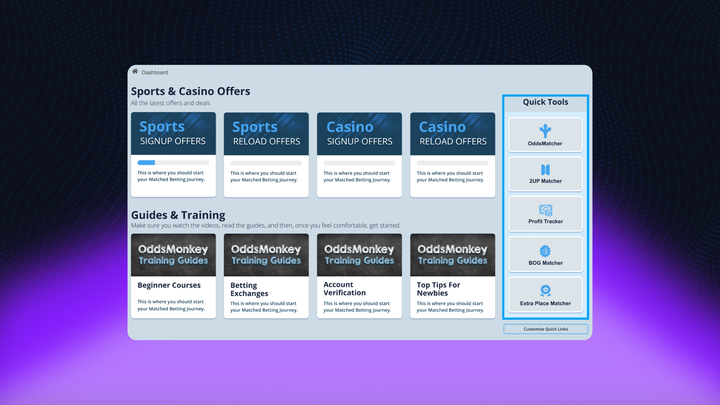This screenshot has height=405, width=720.
Task: Open the Top Tips For Newbies guide image
Action: coord(452,254)
